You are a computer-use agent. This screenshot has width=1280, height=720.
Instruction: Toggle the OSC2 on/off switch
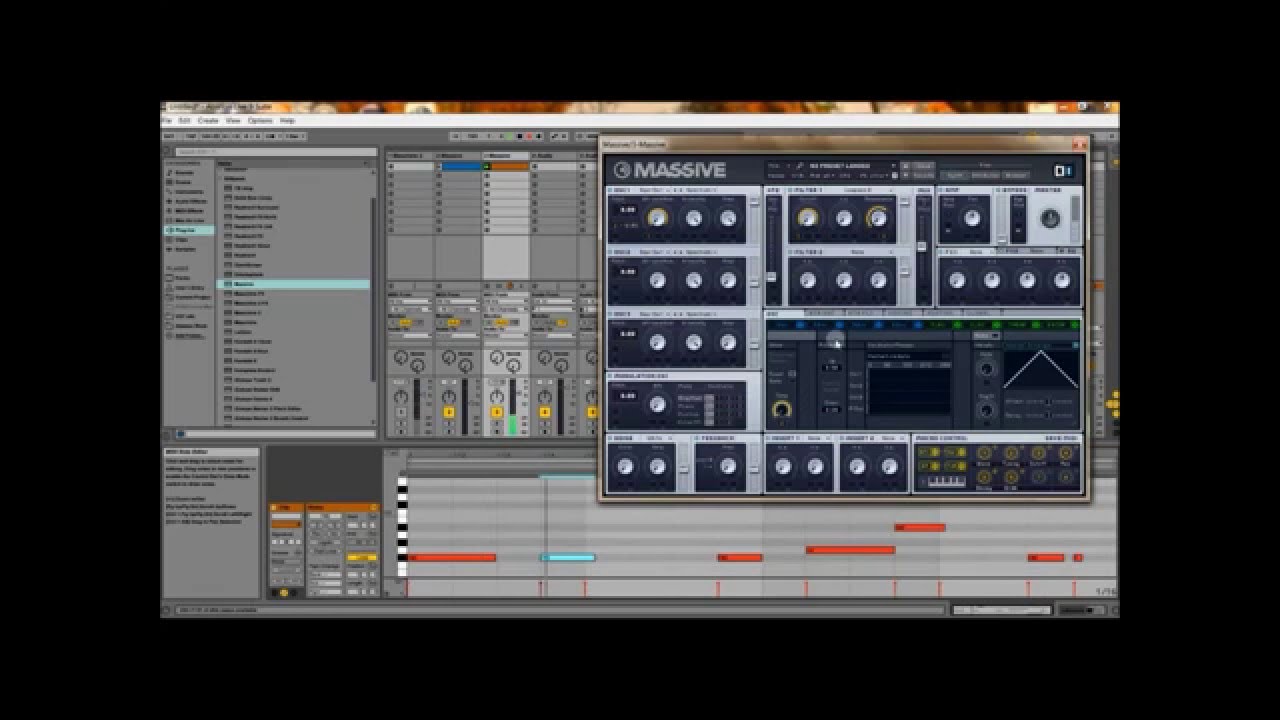coord(610,252)
